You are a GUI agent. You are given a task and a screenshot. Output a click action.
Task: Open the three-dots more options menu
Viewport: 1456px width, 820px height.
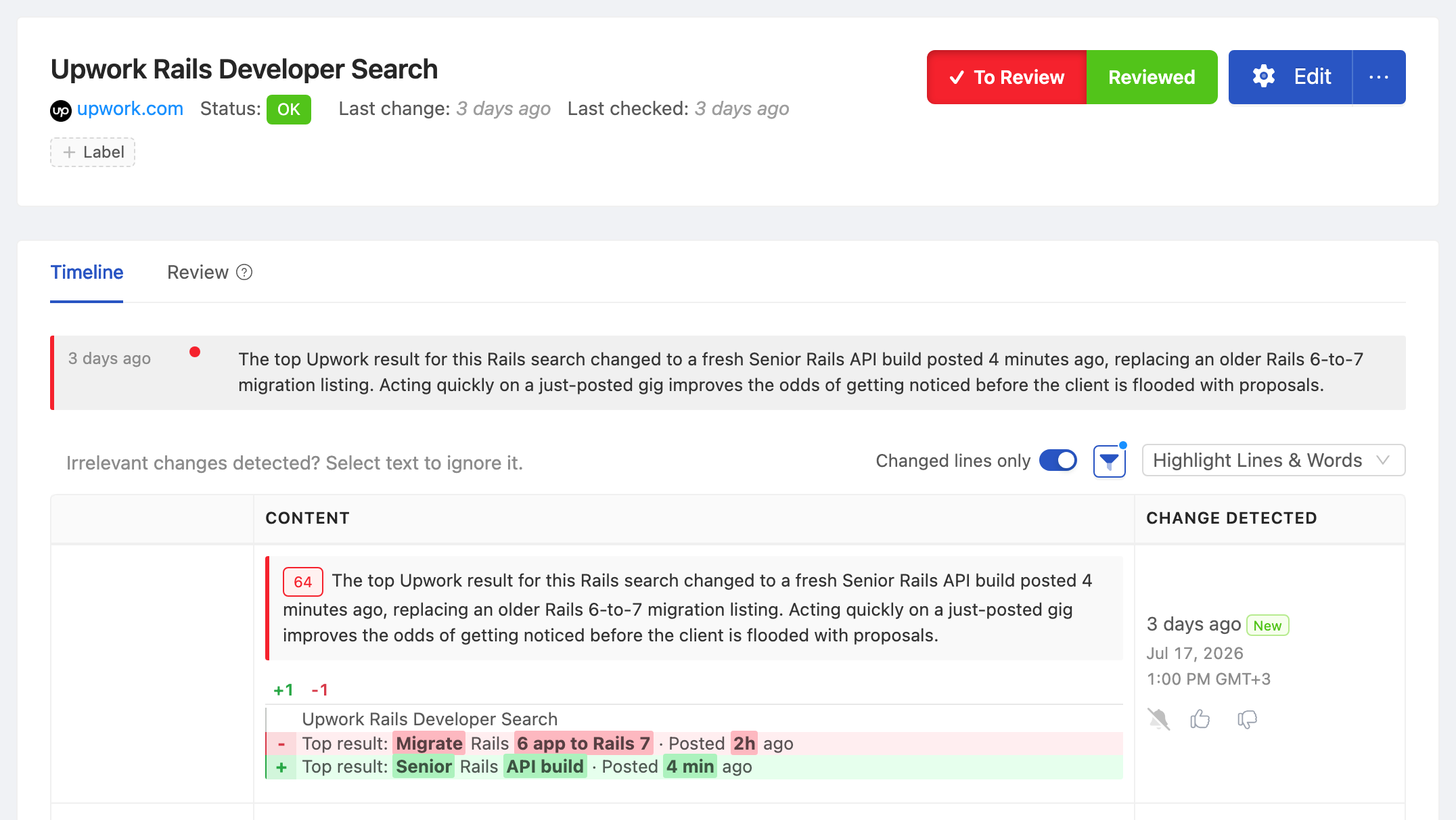pyautogui.click(x=1379, y=77)
